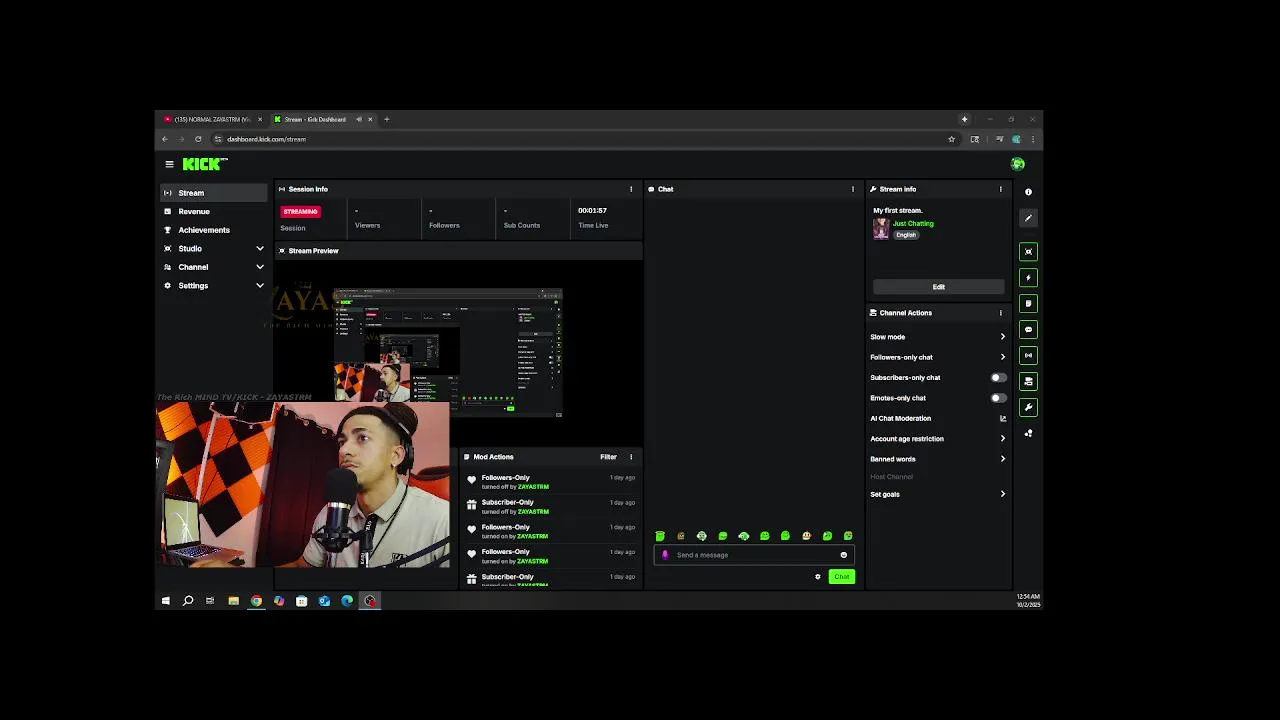Toggle the stream preview widget icon
The width and height of the screenshot is (1280, 720).
1028,252
